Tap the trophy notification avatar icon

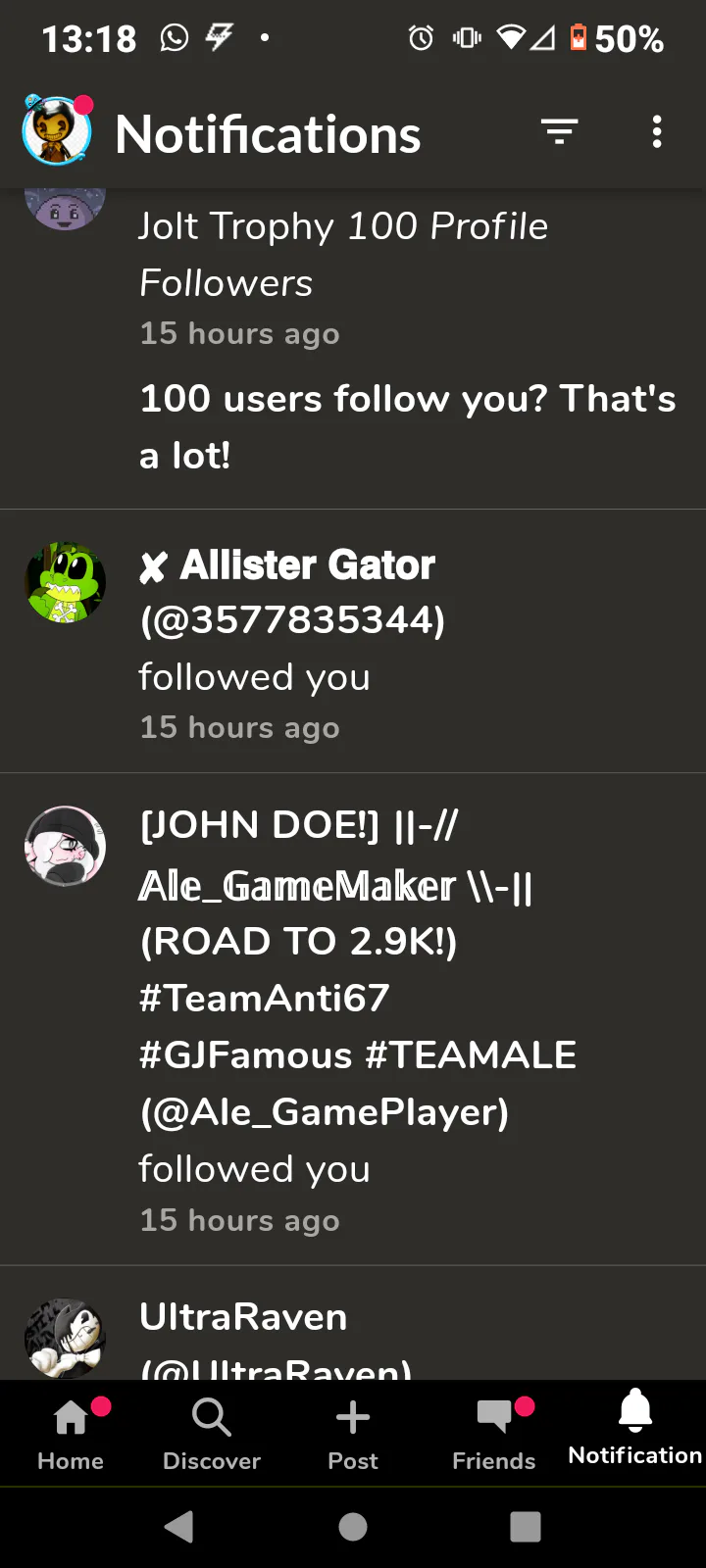click(65, 209)
